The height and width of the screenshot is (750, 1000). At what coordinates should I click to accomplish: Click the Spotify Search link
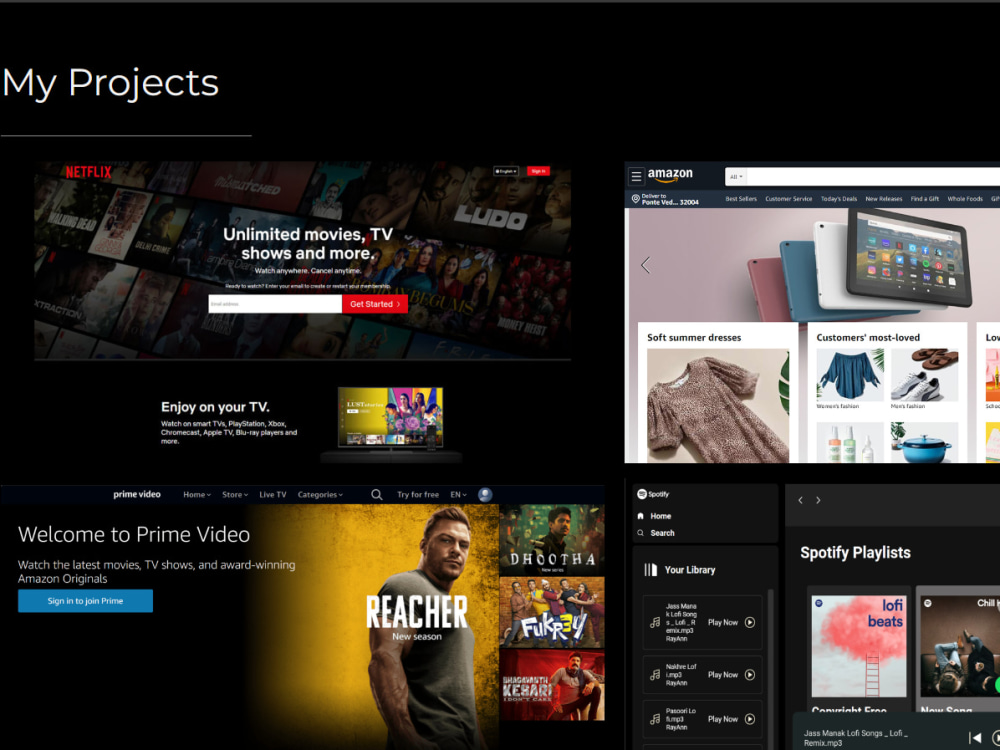[663, 533]
